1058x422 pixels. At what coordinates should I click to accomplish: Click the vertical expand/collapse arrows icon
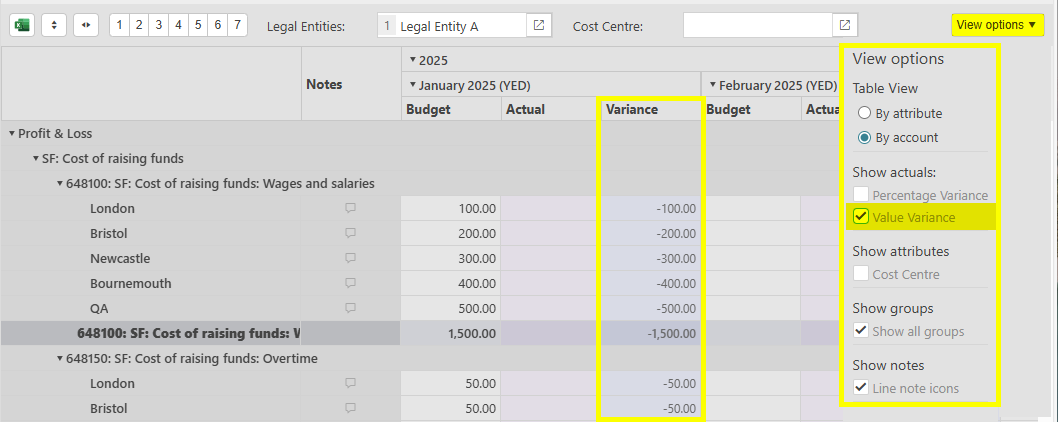pyautogui.click(x=54, y=25)
